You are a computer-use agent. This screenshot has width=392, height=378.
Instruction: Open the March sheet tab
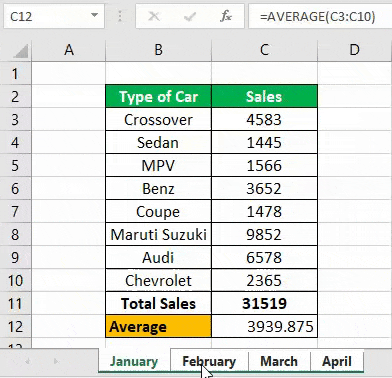tap(279, 361)
